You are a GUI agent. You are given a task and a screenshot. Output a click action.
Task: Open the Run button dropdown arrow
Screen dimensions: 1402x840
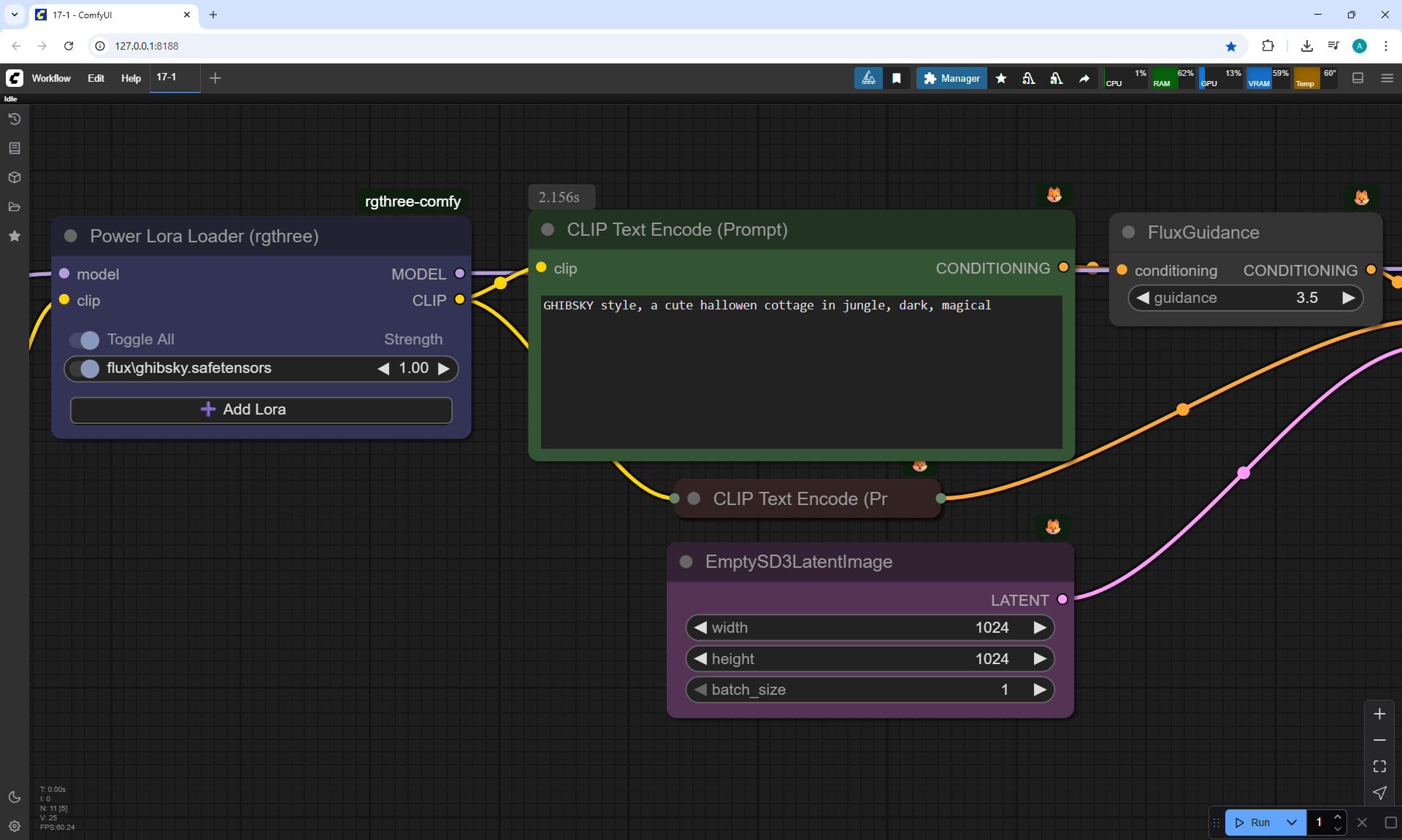pyautogui.click(x=1292, y=822)
